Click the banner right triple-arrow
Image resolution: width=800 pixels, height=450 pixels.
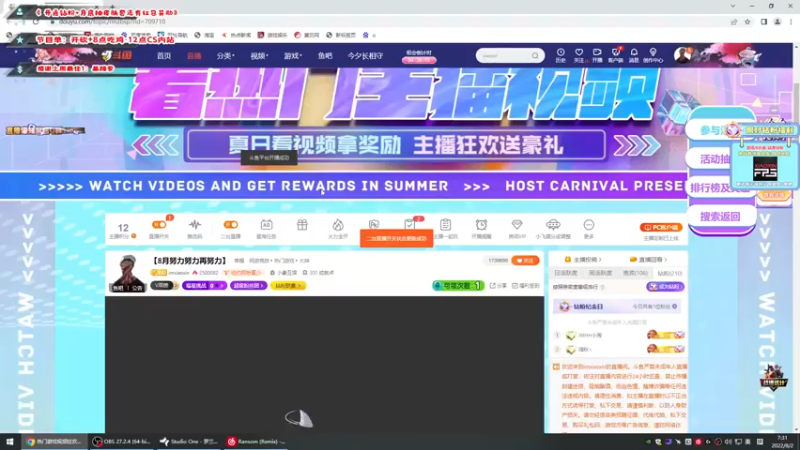[636, 145]
